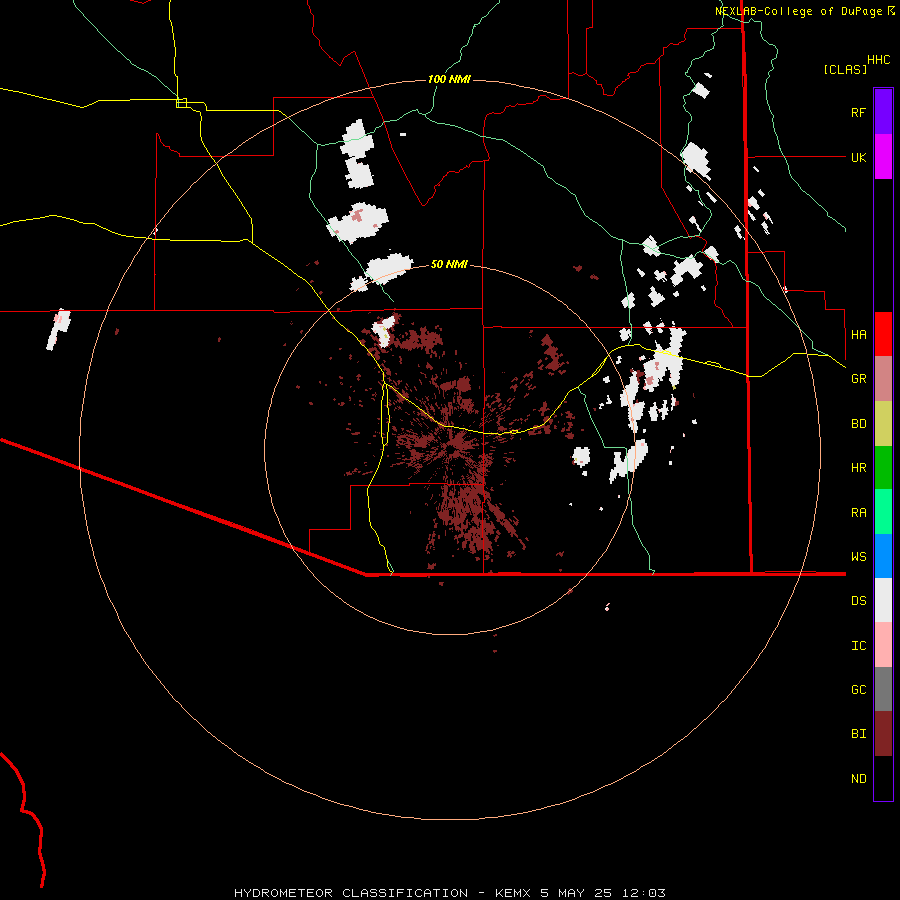Click the RA legend label
The image size is (900, 900).
[859, 513]
